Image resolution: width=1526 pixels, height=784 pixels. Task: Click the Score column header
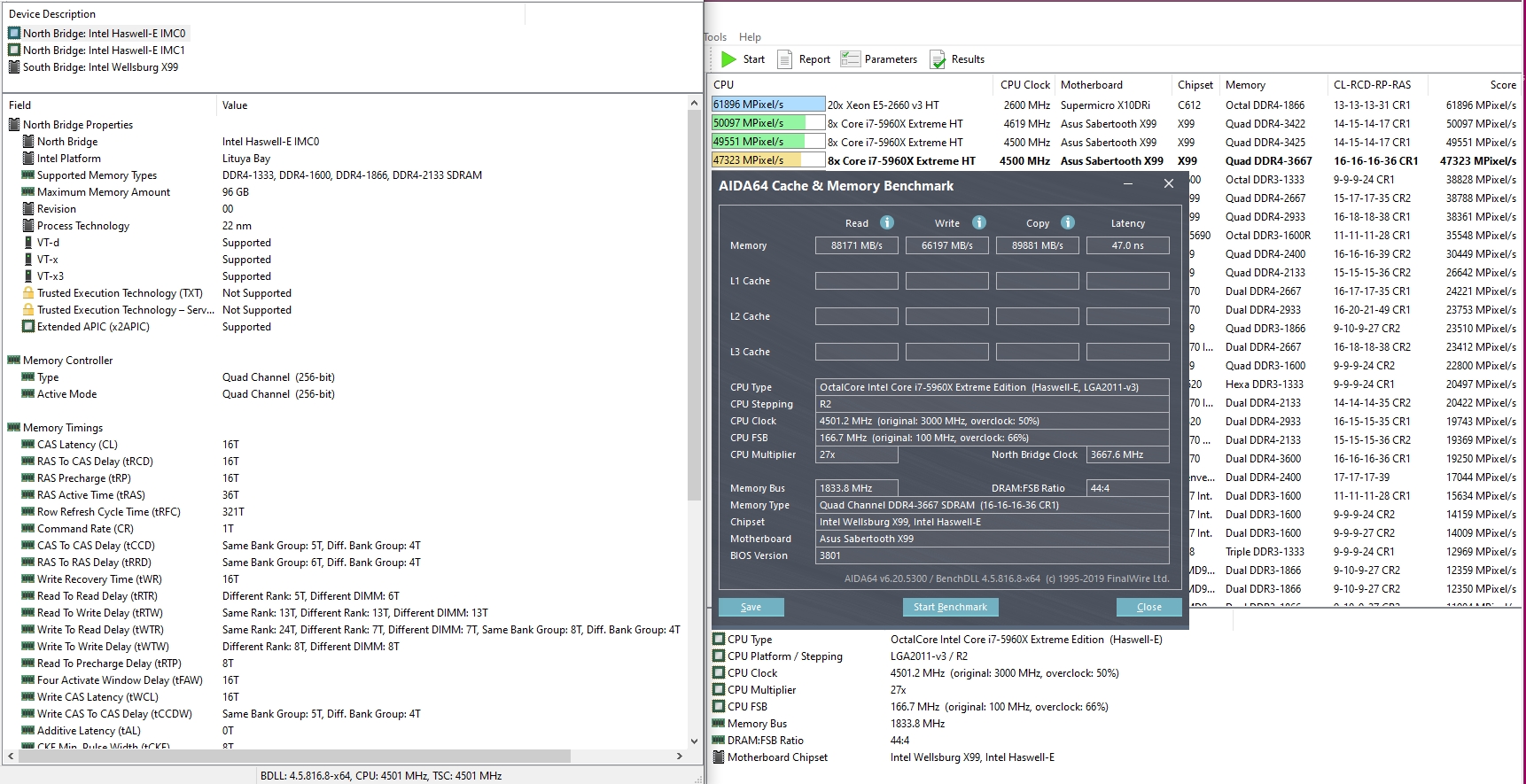click(1475, 85)
